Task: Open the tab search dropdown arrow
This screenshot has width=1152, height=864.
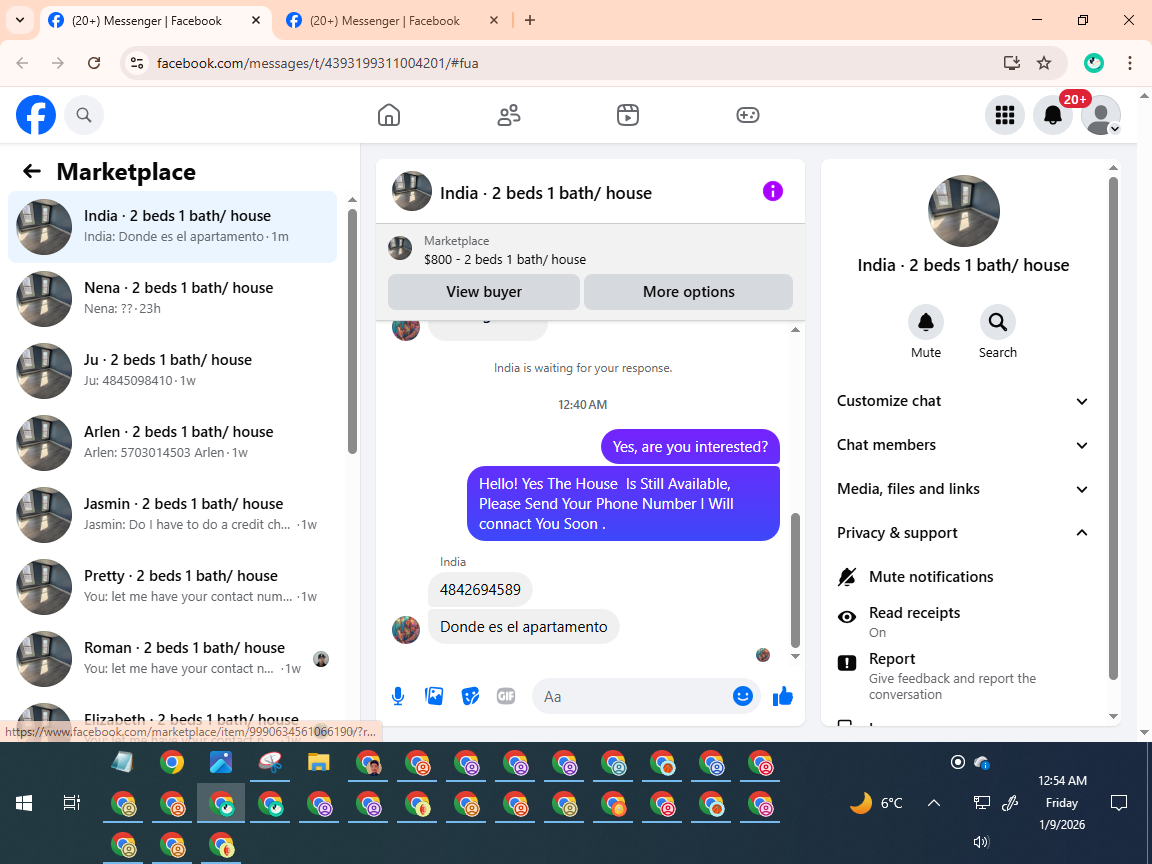Action: click(20, 20)
